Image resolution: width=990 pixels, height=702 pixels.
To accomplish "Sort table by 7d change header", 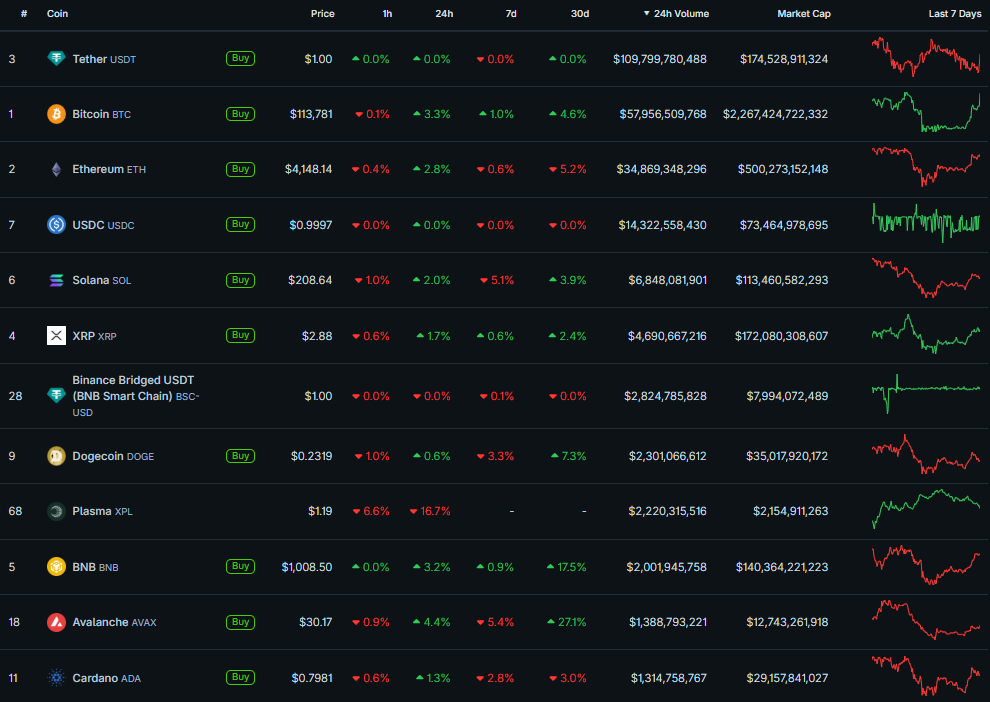I will coord(511,14).
